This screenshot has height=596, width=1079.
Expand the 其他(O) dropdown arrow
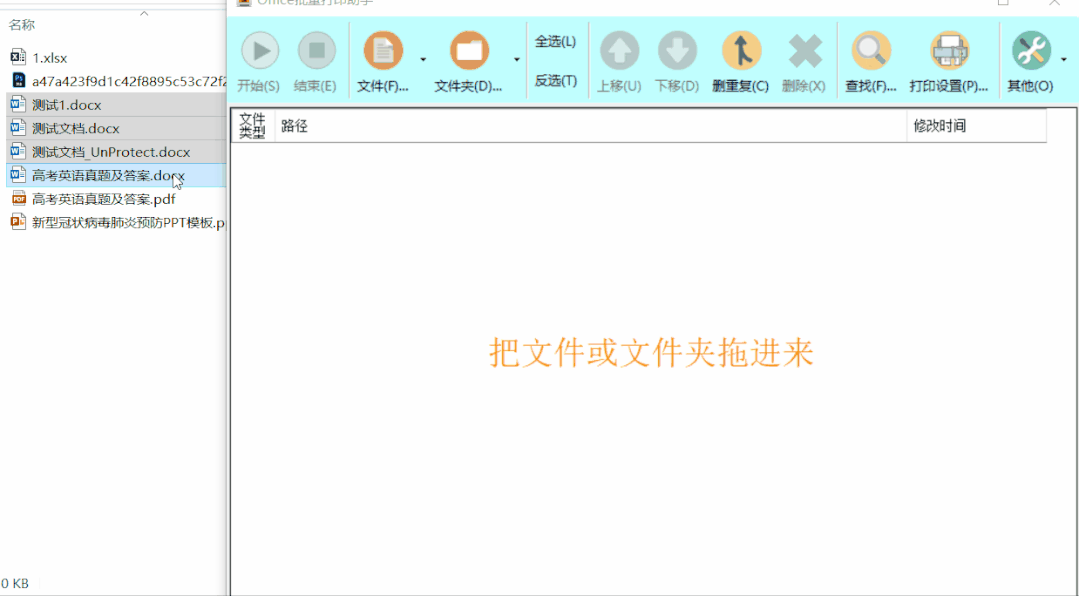tap(1066, 60)
